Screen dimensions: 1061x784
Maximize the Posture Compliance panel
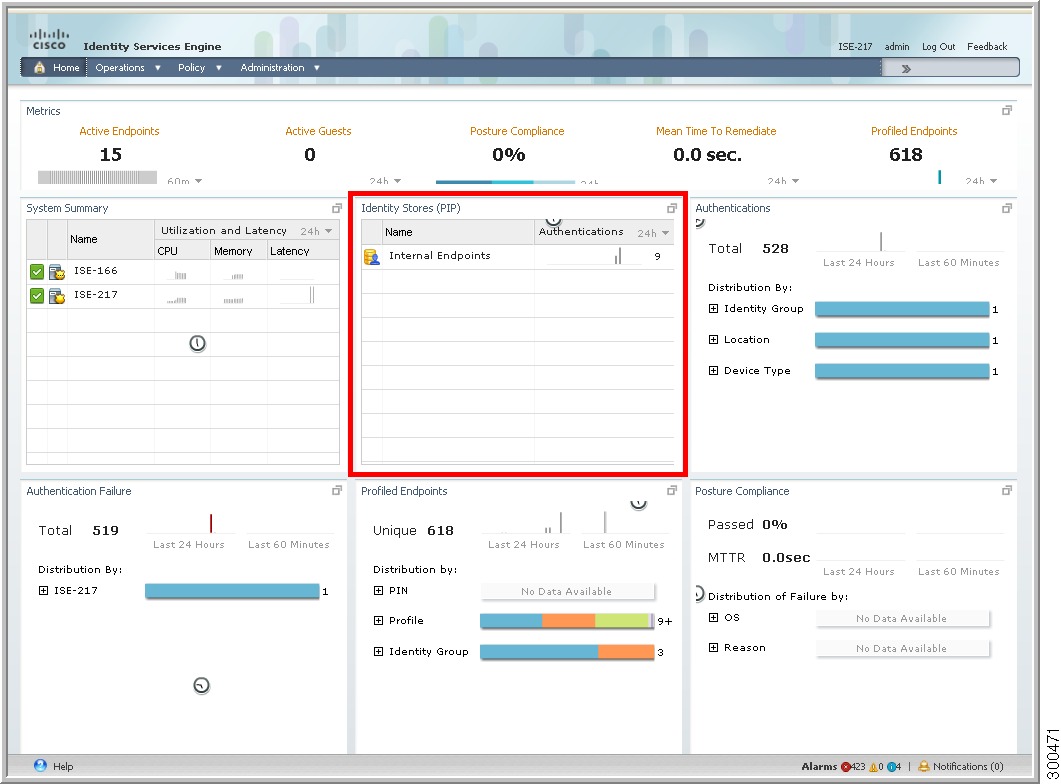coord(1007,490)
